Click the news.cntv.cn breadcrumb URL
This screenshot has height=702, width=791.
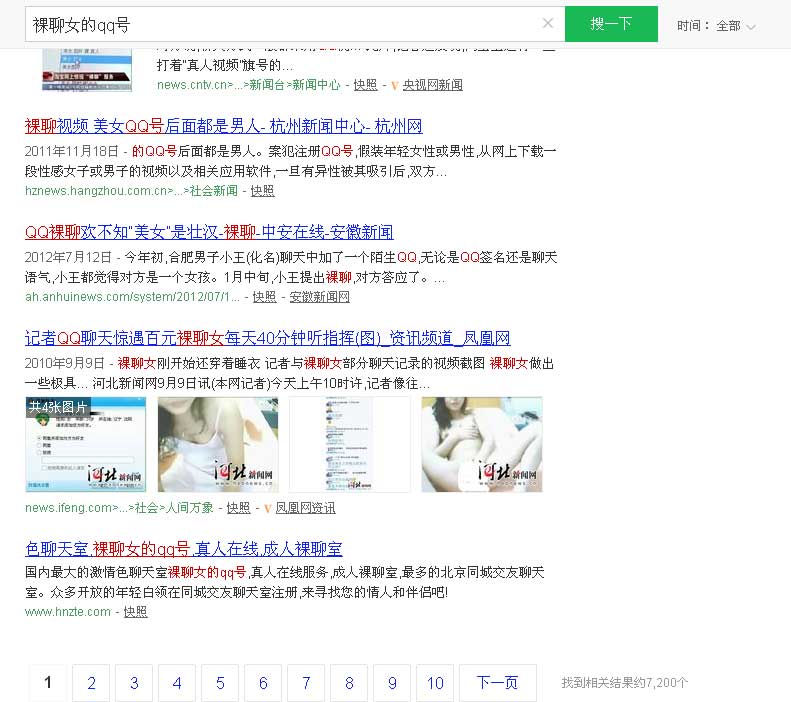tap(248, 85)
